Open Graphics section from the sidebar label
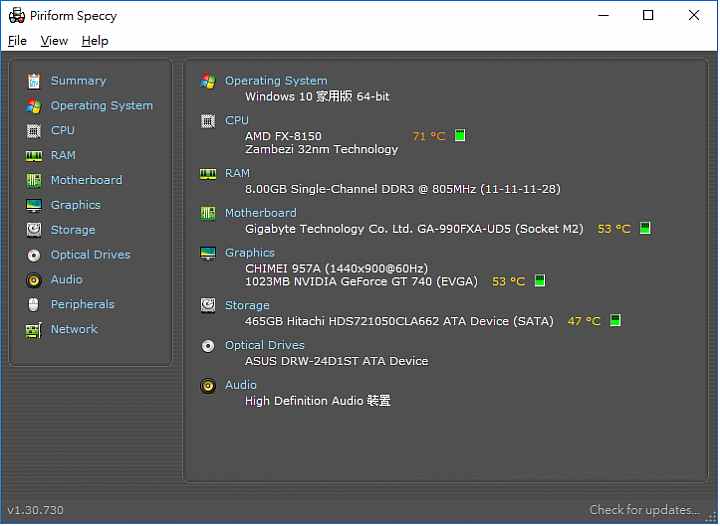 tap(76, 205)
